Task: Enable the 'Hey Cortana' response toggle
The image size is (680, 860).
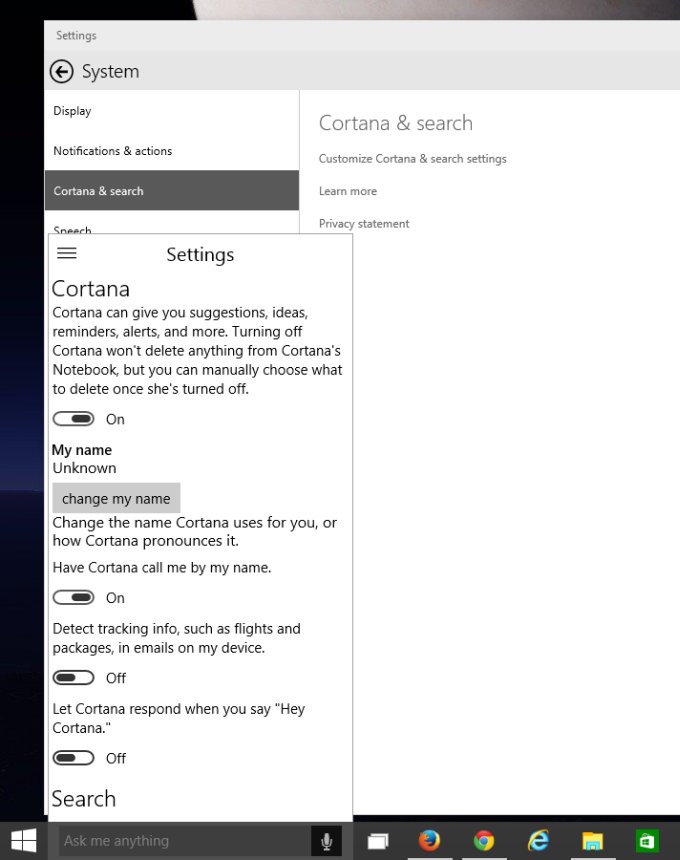Action: click(73, 758)
